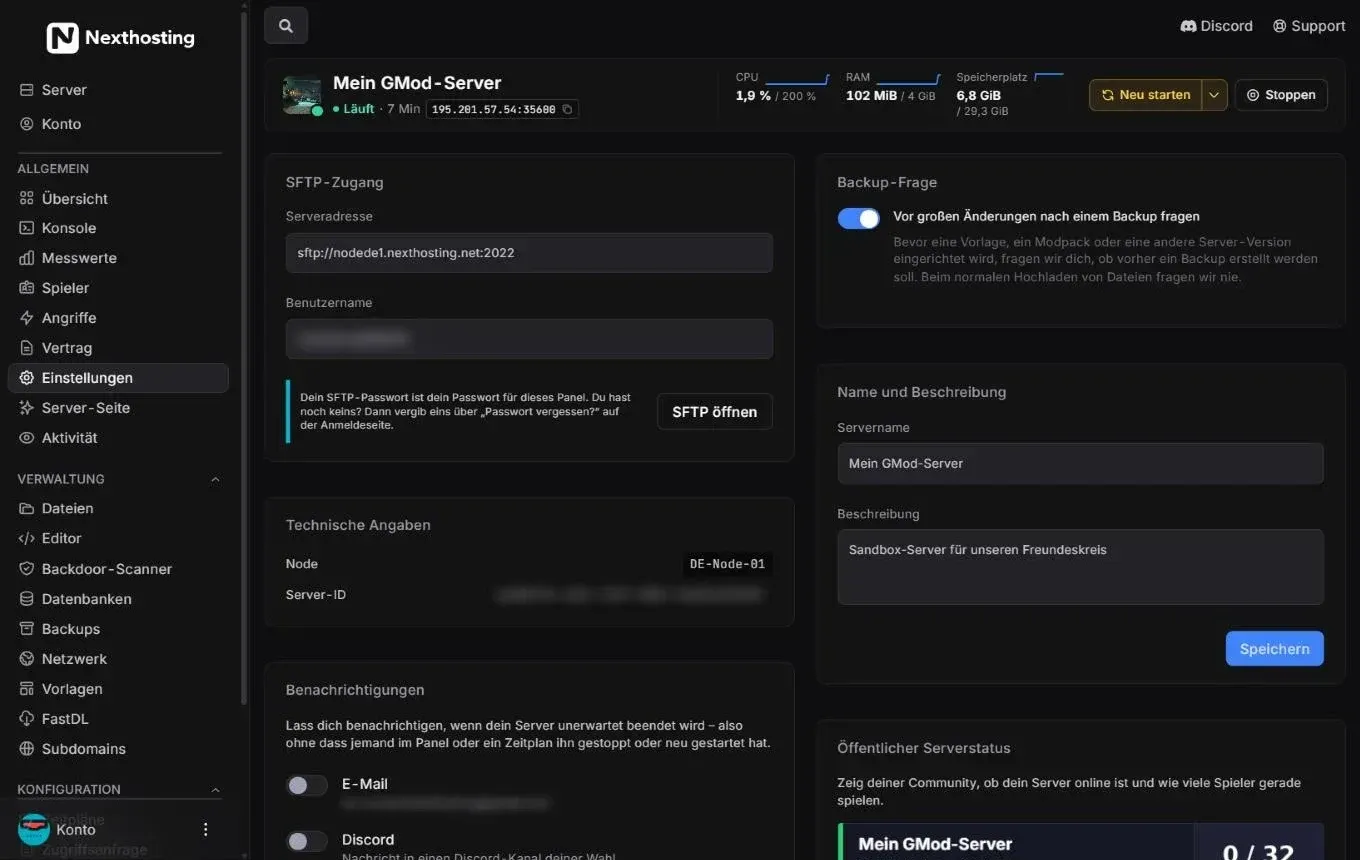
Task: Click the Servername input field
Action: 1080,464
